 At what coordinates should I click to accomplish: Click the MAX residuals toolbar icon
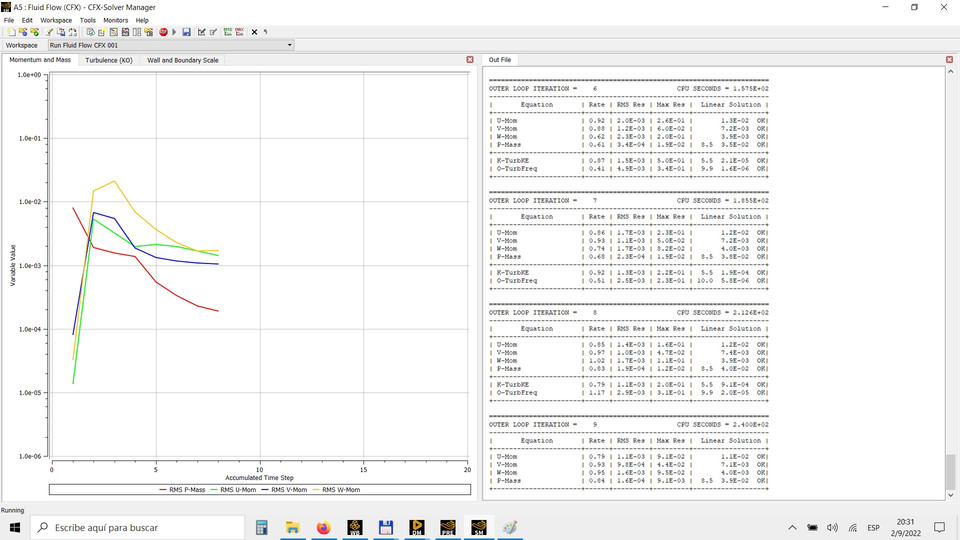[x=240, y=32]
